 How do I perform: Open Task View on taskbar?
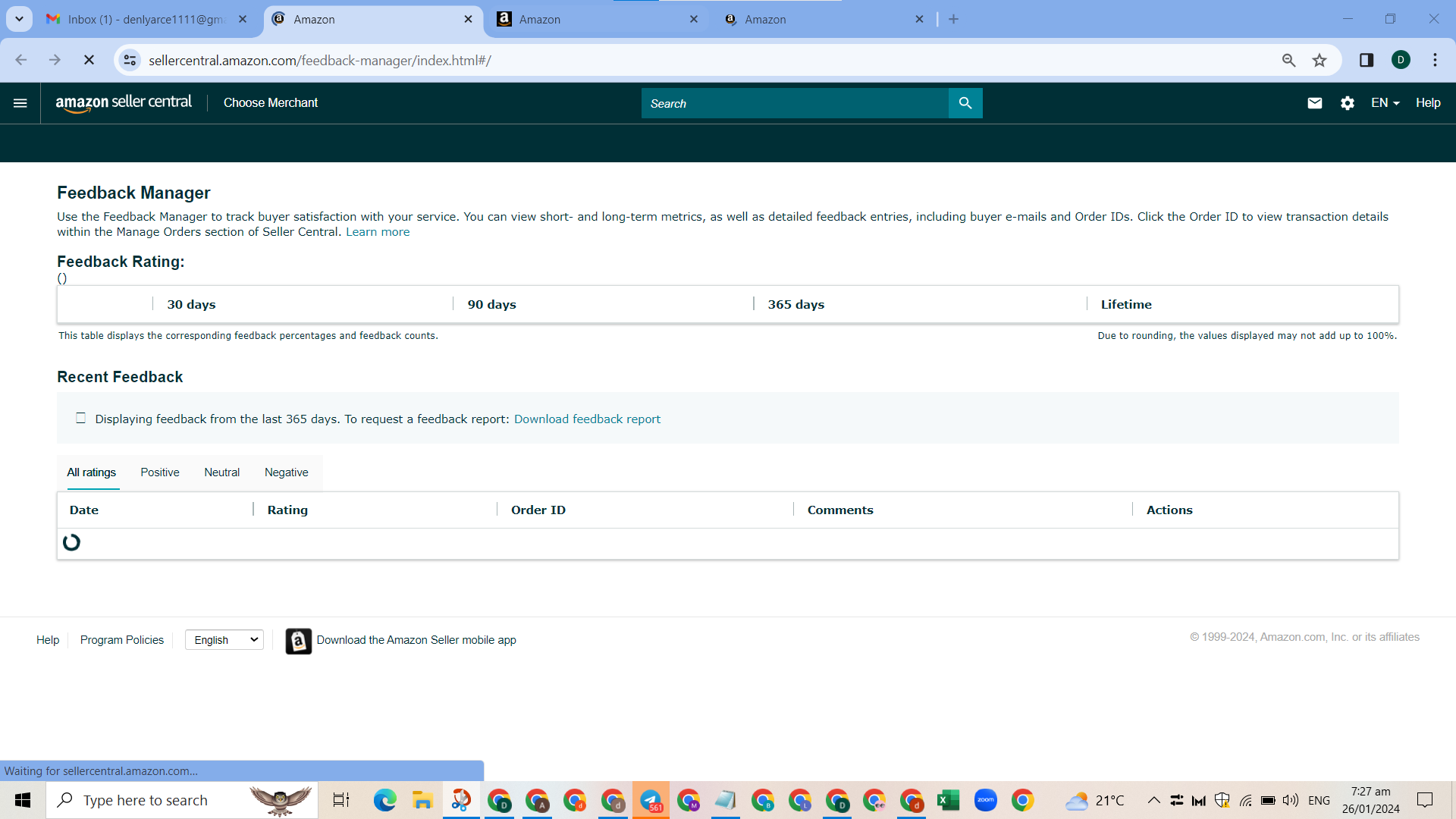pyautogui.click(x=341, y=800)
